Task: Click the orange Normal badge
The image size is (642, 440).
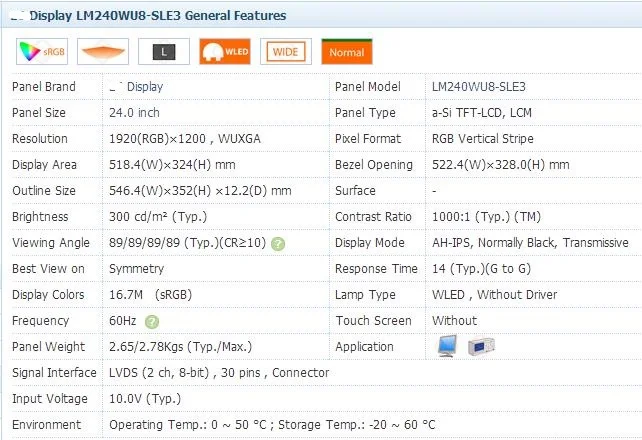Action: coord(347,52)
